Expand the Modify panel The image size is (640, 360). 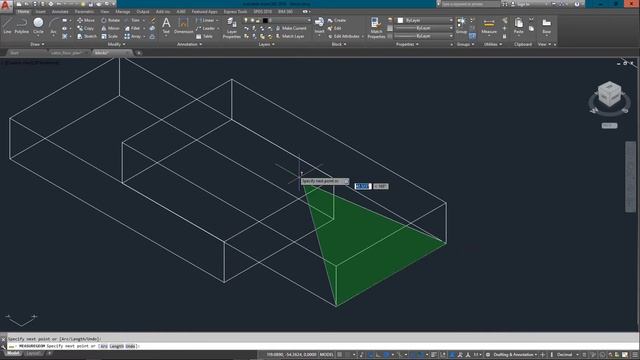click(x=116, y=44)
